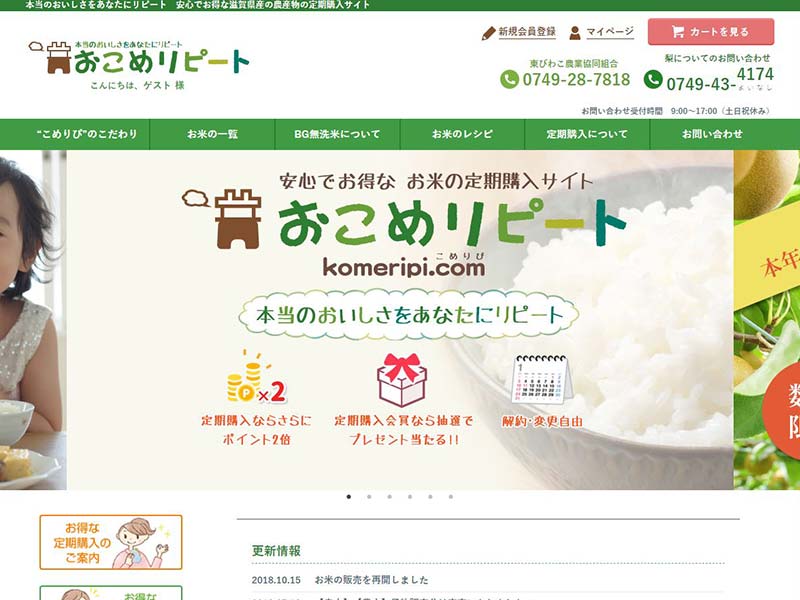Click the calendar icon for free cancellation
Screen dimensions: 800x600
tap(543, 380)
